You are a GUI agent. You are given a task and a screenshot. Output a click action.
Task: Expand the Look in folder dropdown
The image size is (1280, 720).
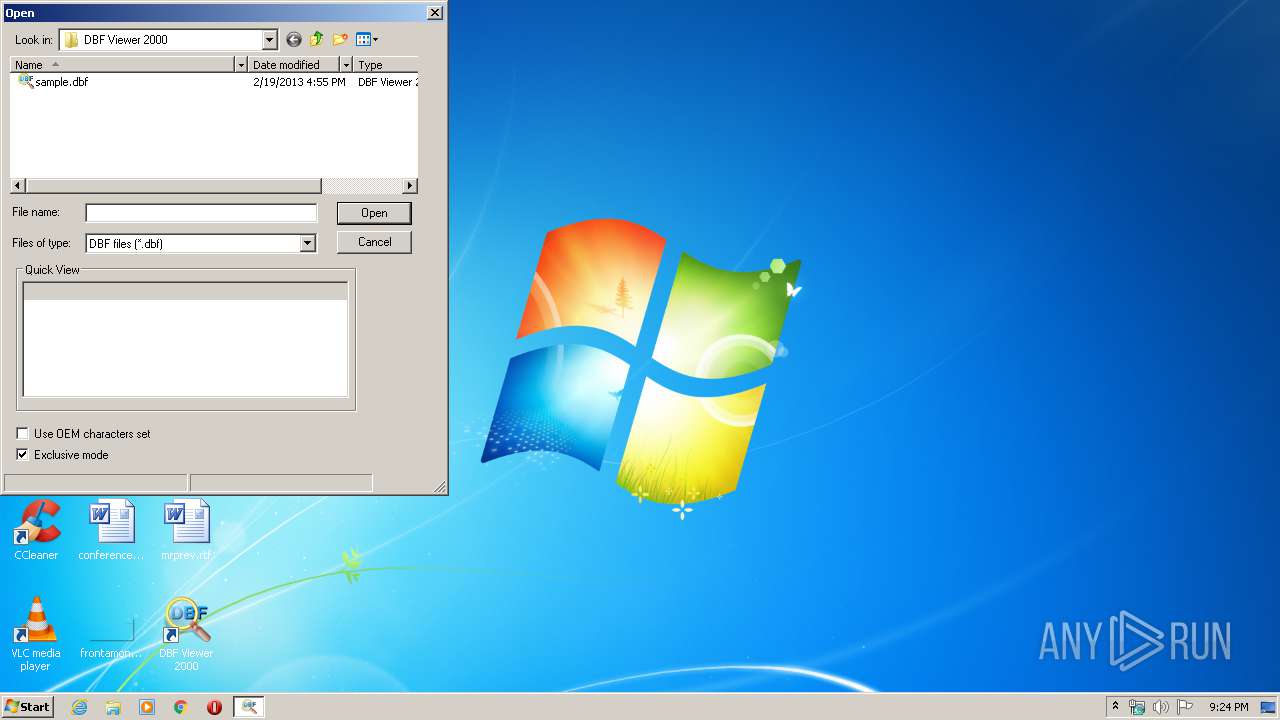click(269, 40)
